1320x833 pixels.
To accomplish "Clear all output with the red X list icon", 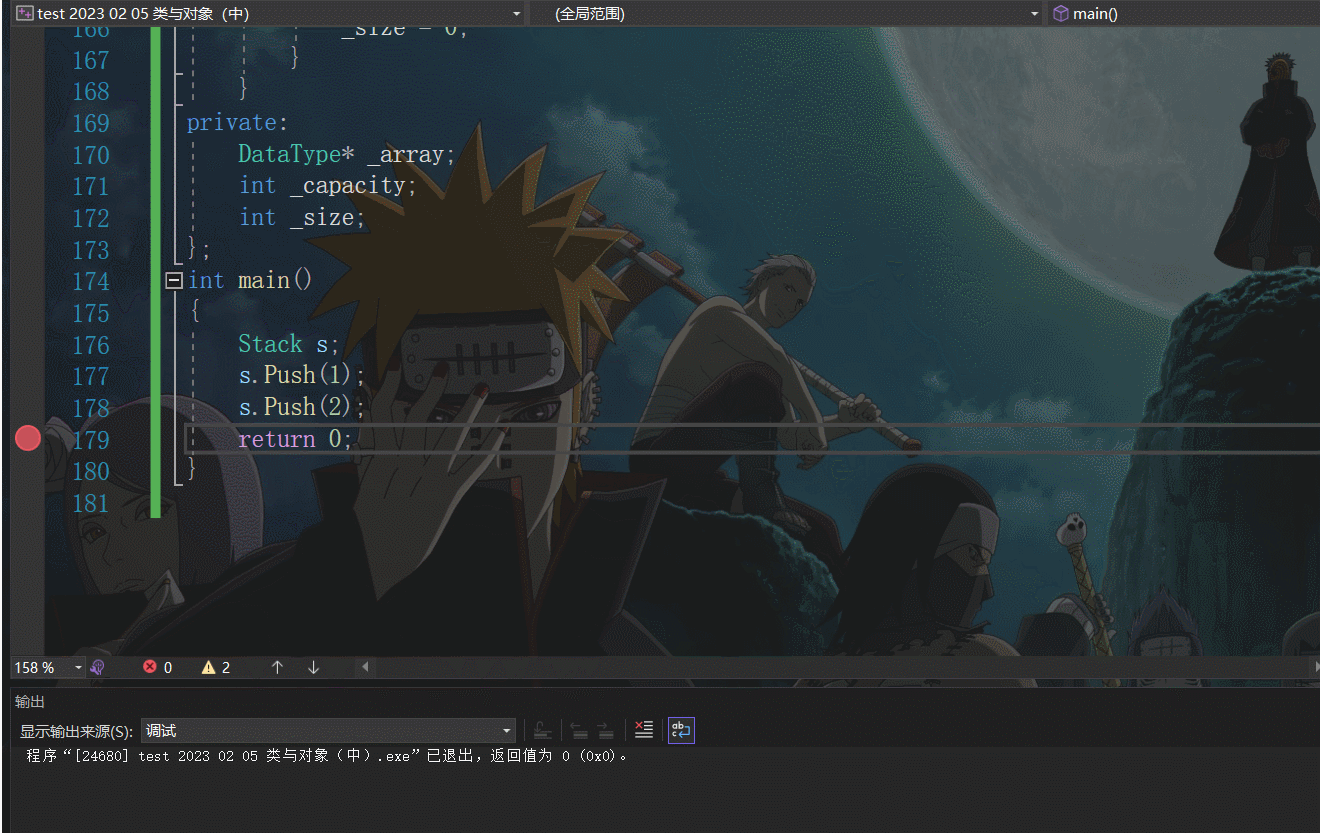I will (644, 731).
